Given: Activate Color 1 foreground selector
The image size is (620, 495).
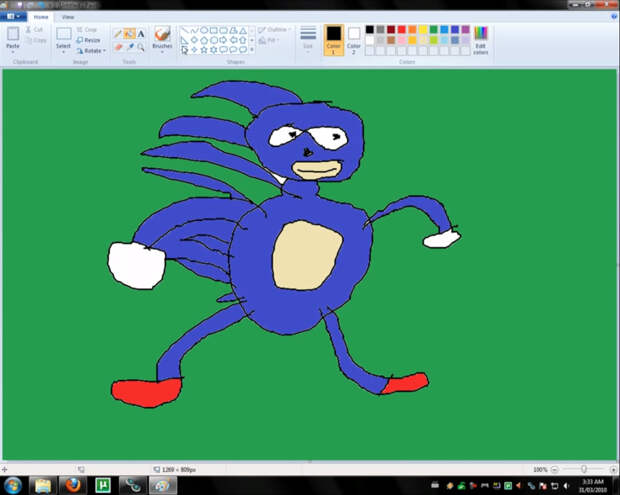Looking at the screenshot, I should click(334, 40).
